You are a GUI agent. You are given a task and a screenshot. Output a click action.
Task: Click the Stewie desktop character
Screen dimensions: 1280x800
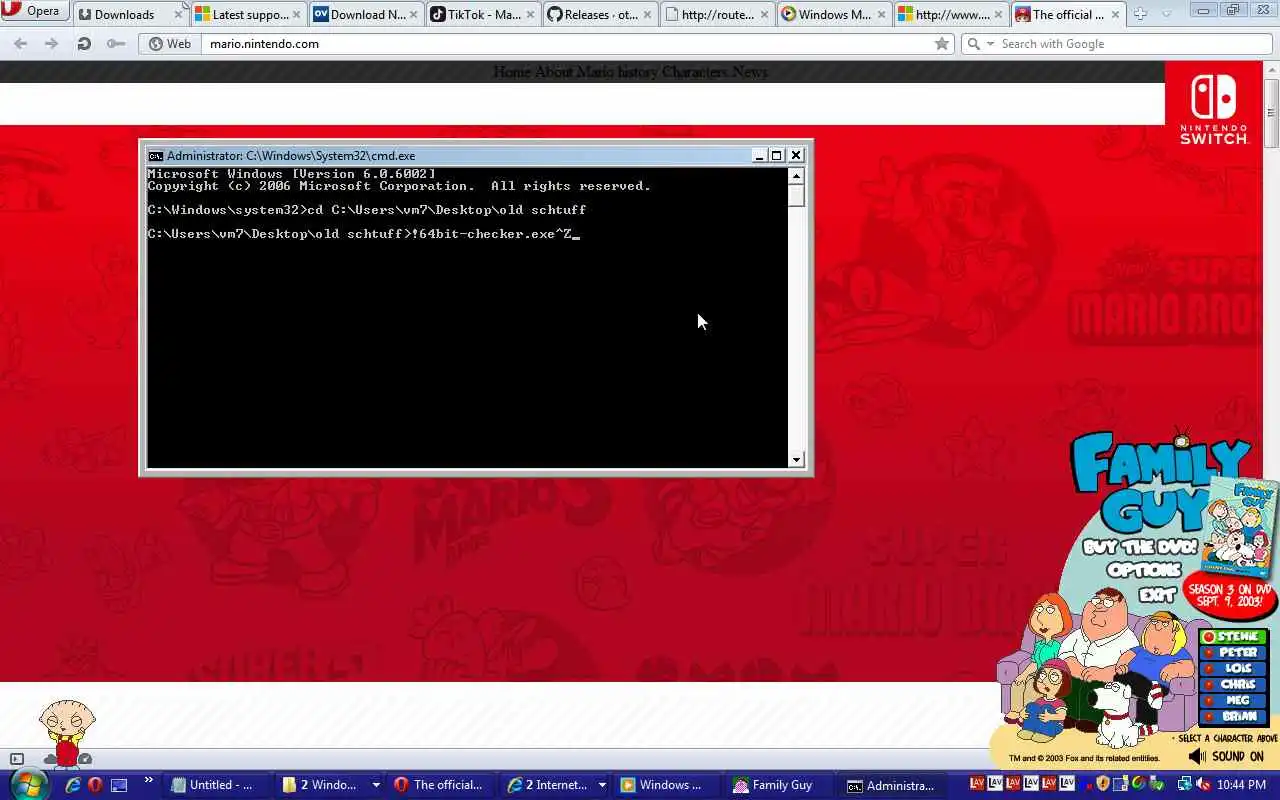pyautogui.click(x=67, y=733)
